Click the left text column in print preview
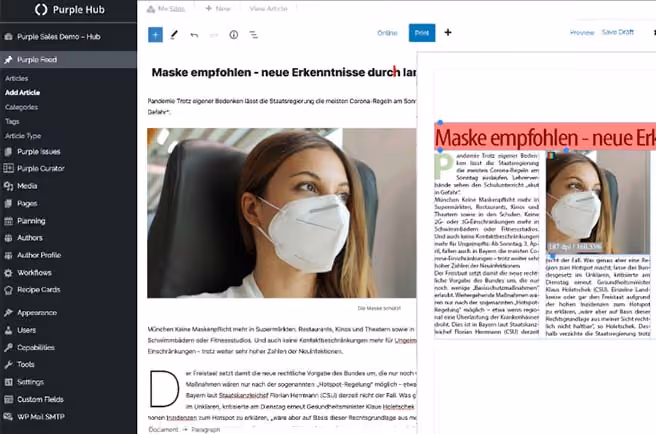656x434 pixels. click(x=487, y=244)
